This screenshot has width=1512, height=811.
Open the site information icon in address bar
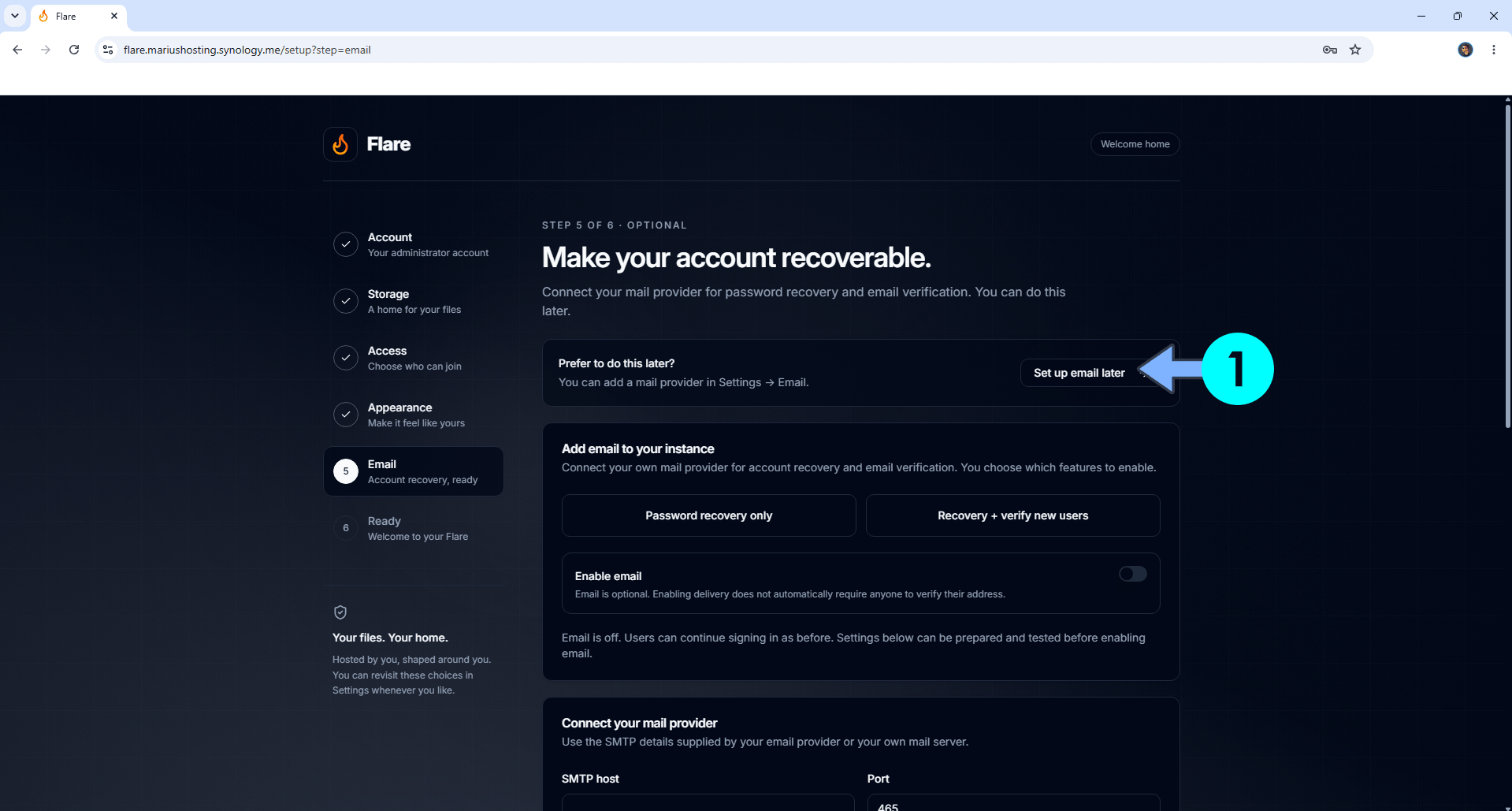108,50
